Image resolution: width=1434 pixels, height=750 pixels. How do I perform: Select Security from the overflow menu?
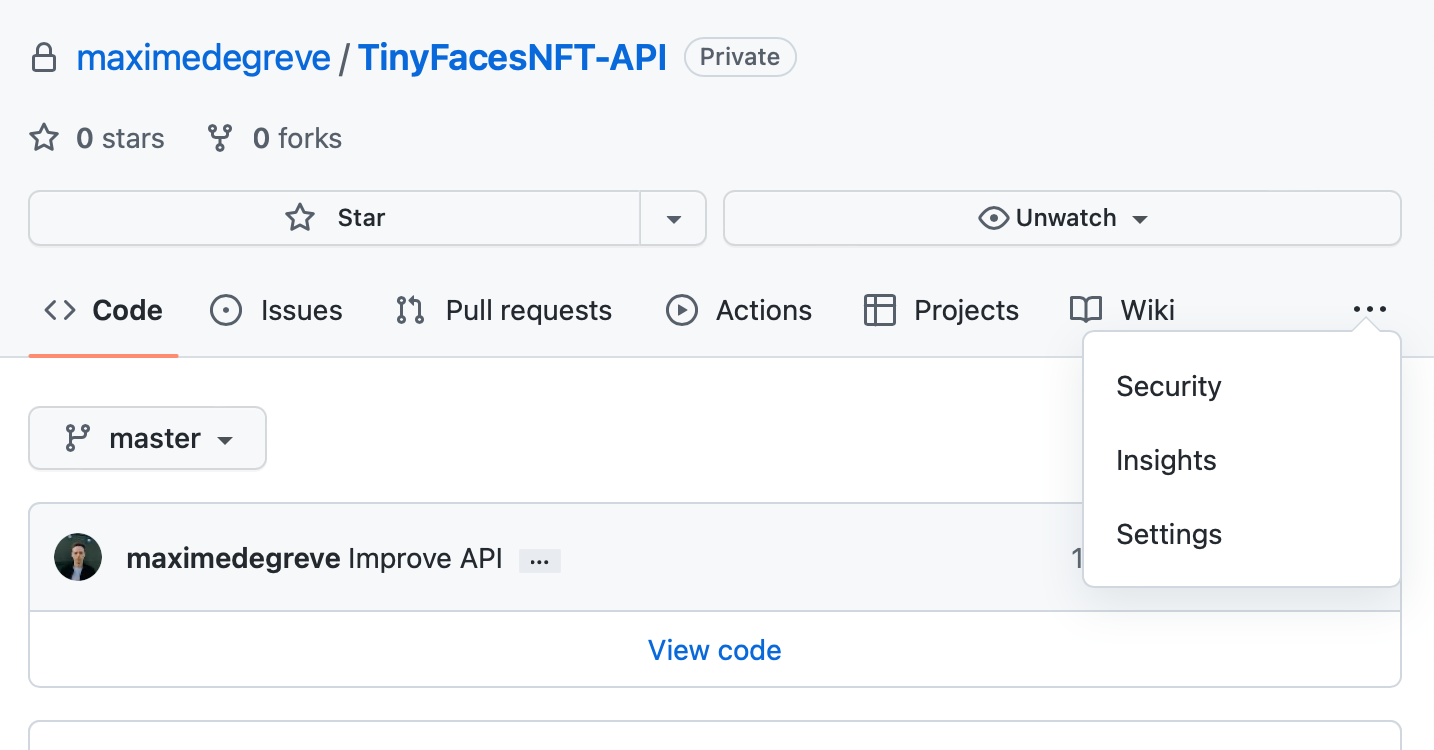1168,387
